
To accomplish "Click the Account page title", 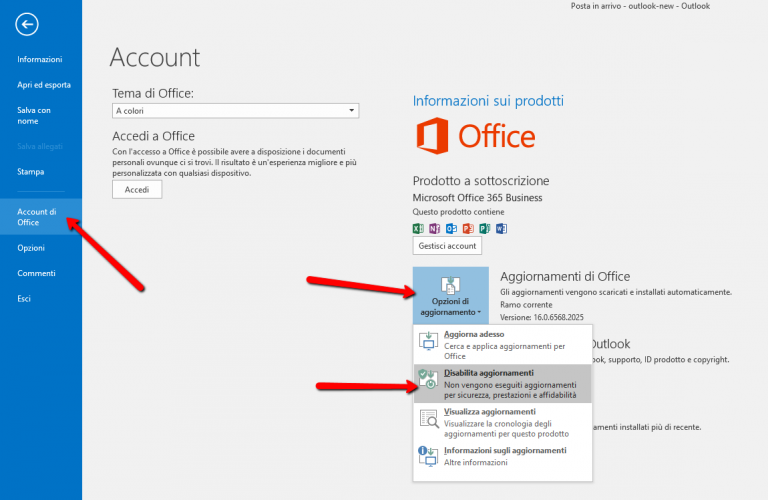I will [x=155, y=57].
